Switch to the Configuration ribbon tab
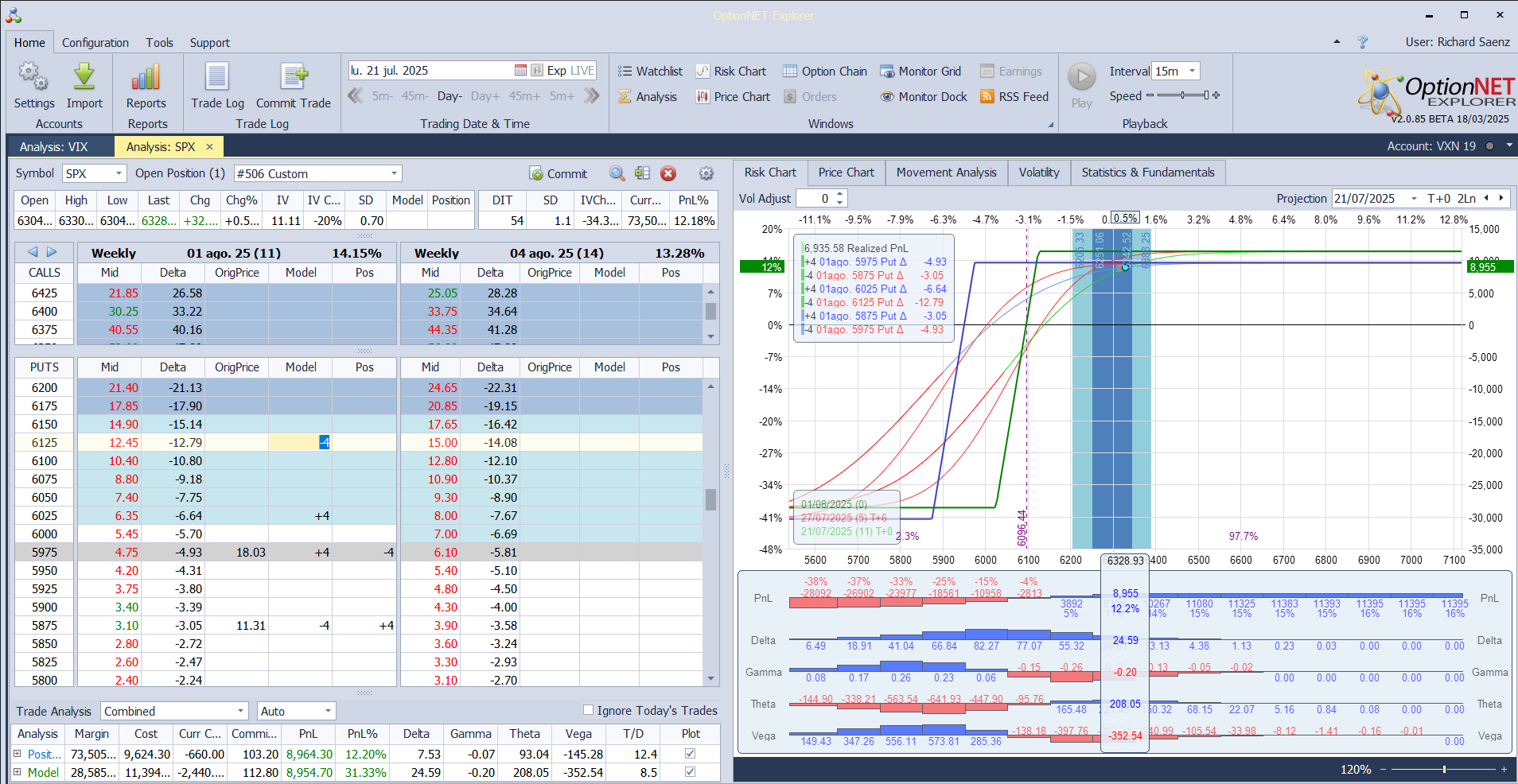 (x=95, y=43)
